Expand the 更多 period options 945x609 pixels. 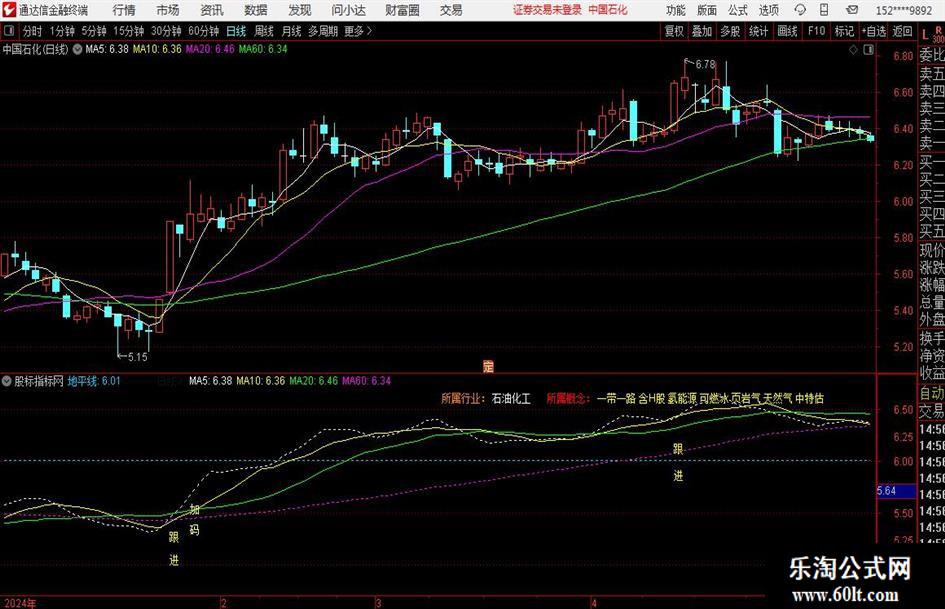[358, 31]
